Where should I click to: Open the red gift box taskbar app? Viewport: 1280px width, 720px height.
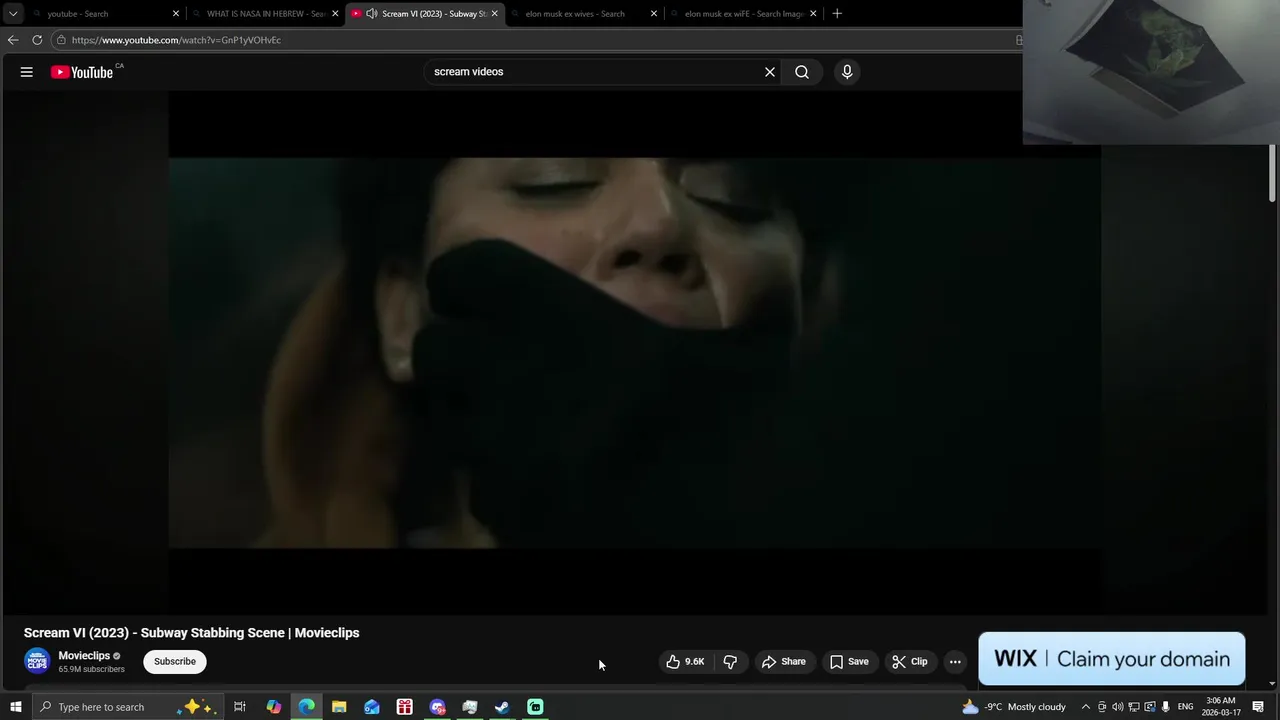pyautogui.click(x=404, y=707)
